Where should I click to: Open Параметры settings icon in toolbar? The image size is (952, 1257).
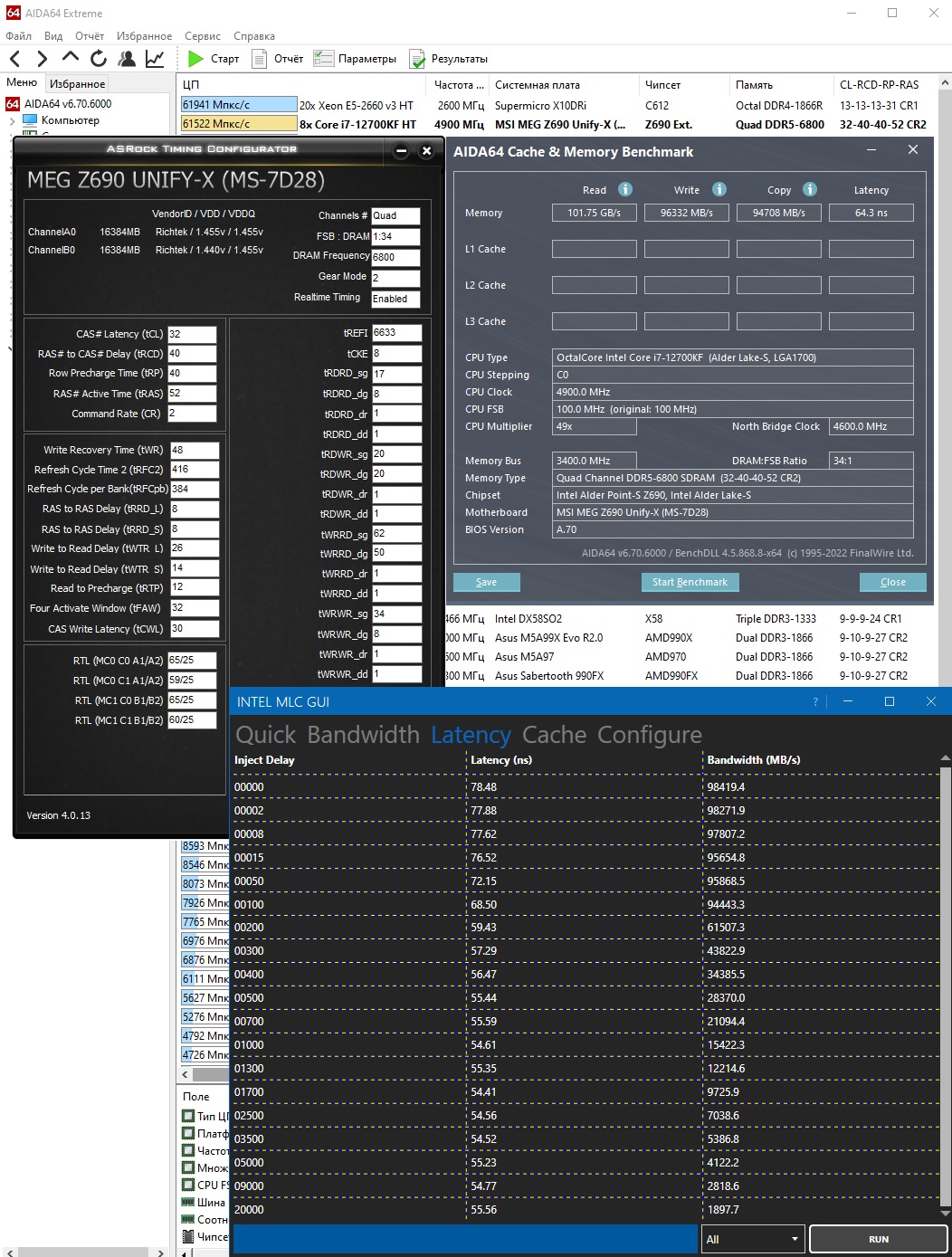pyautogui.click(x=323, y=59)
